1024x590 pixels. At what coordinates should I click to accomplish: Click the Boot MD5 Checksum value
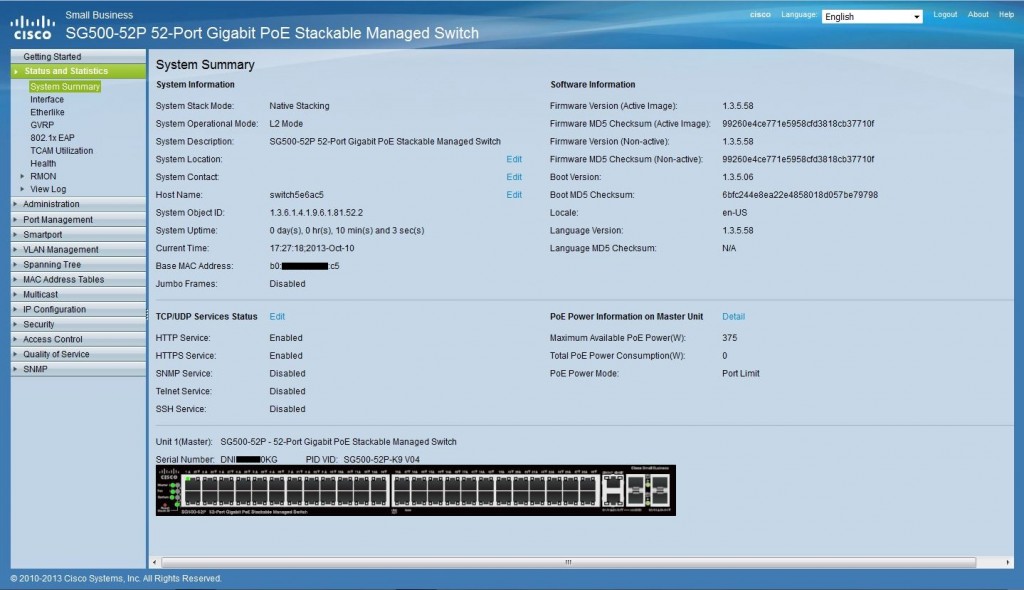point(800,195)
